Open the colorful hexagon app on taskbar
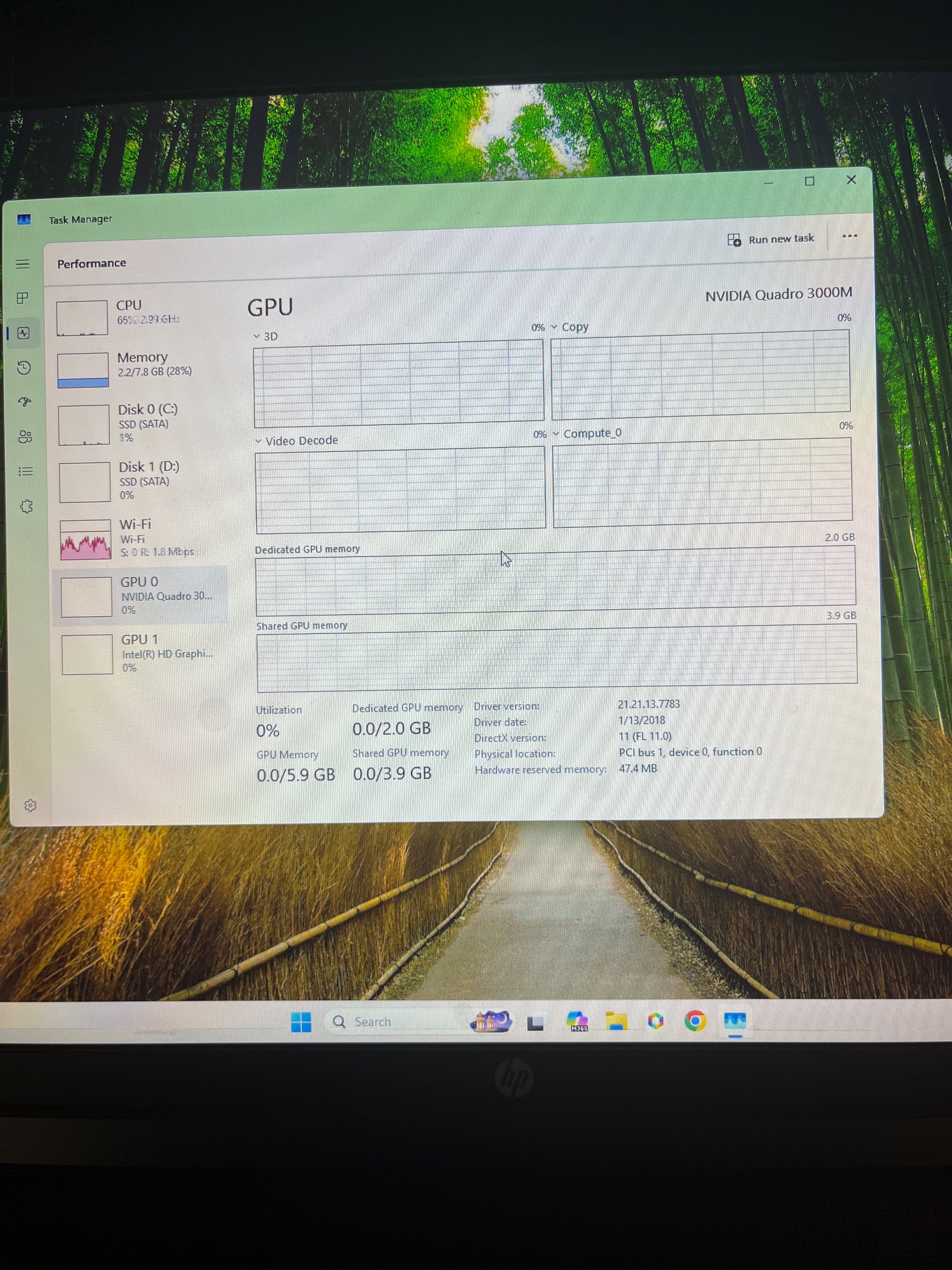Screen dimensions: 952x1270 (655, 1021)
